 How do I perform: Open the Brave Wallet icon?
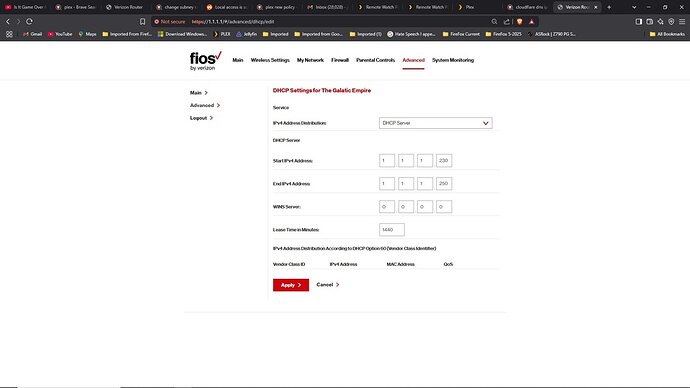pos(650,22)
